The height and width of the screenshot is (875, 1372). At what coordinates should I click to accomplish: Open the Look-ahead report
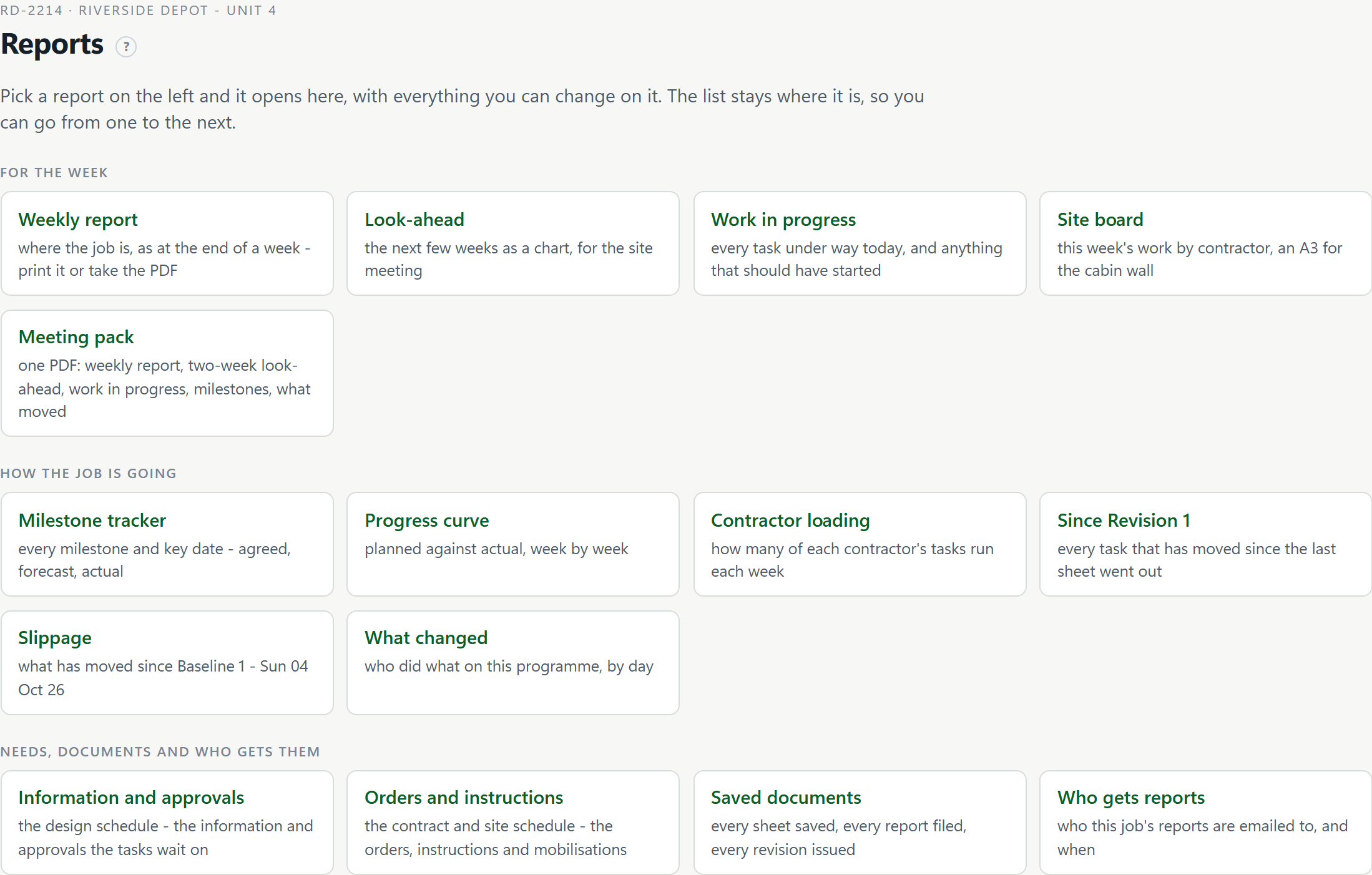(x=513, y=243)
